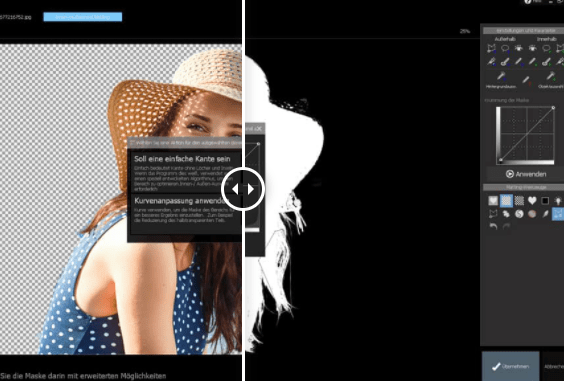
Task: Select the green-marked brush tool
Action: tap(546, 62)
